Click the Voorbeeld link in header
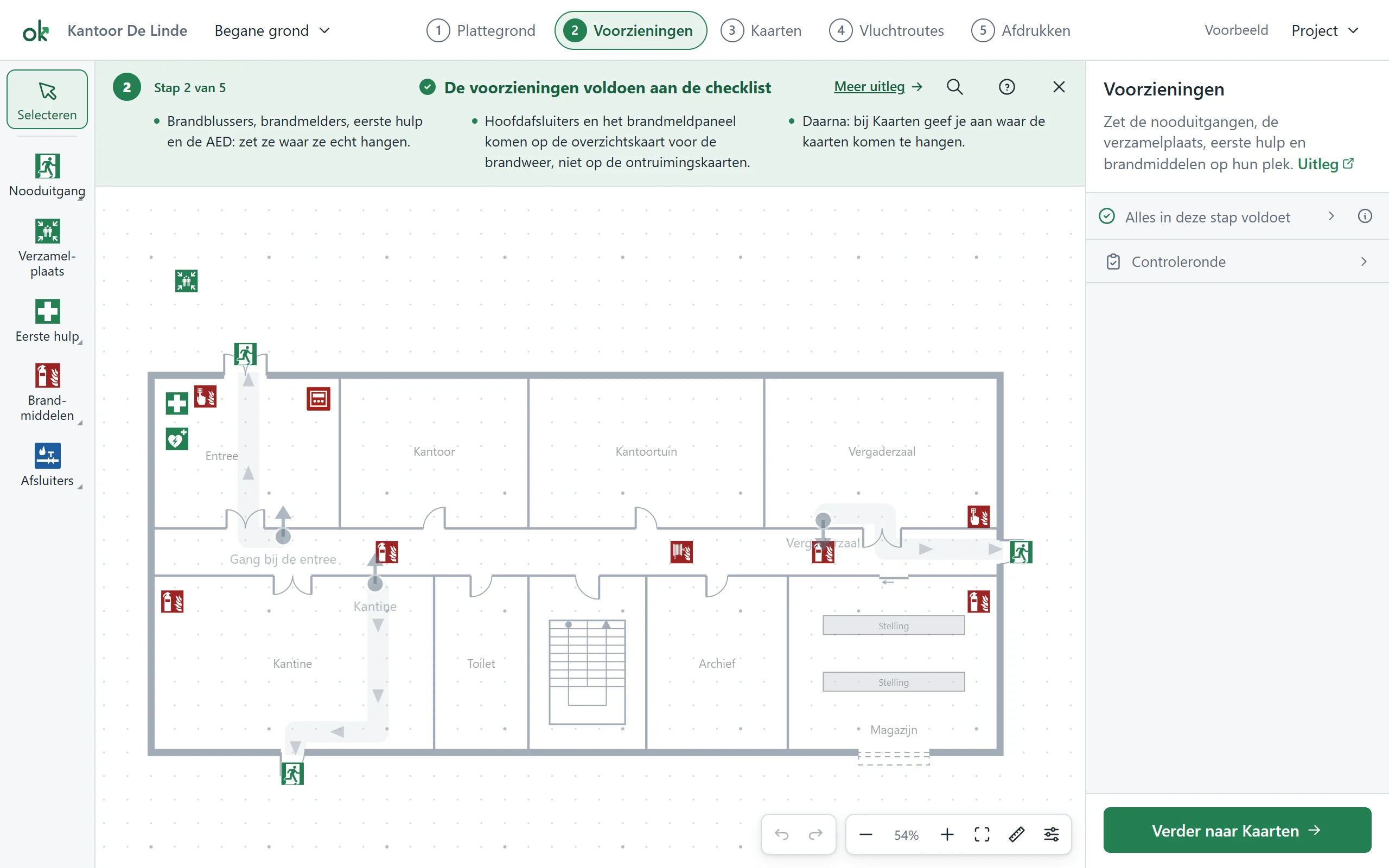This screenshot has width=1389, height=868. tap(1236, 30)
